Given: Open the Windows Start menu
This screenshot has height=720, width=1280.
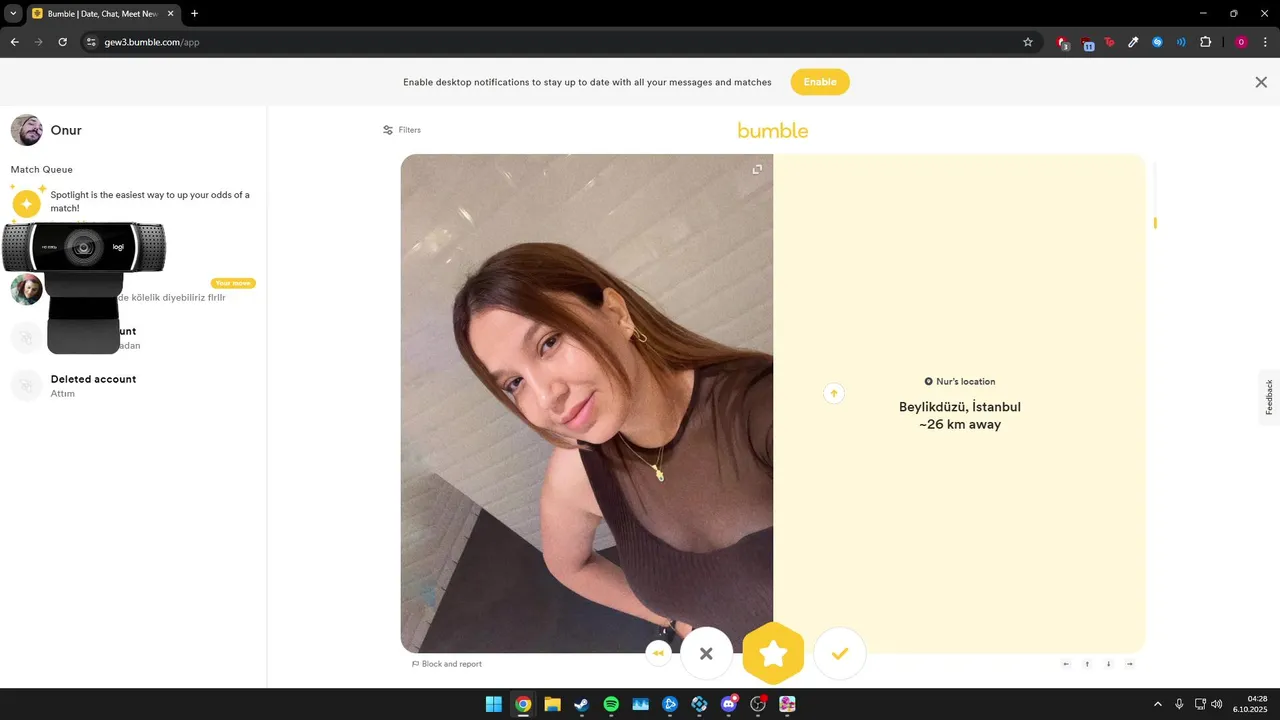Looking at the screenshot, I should [x=494, y=704].
